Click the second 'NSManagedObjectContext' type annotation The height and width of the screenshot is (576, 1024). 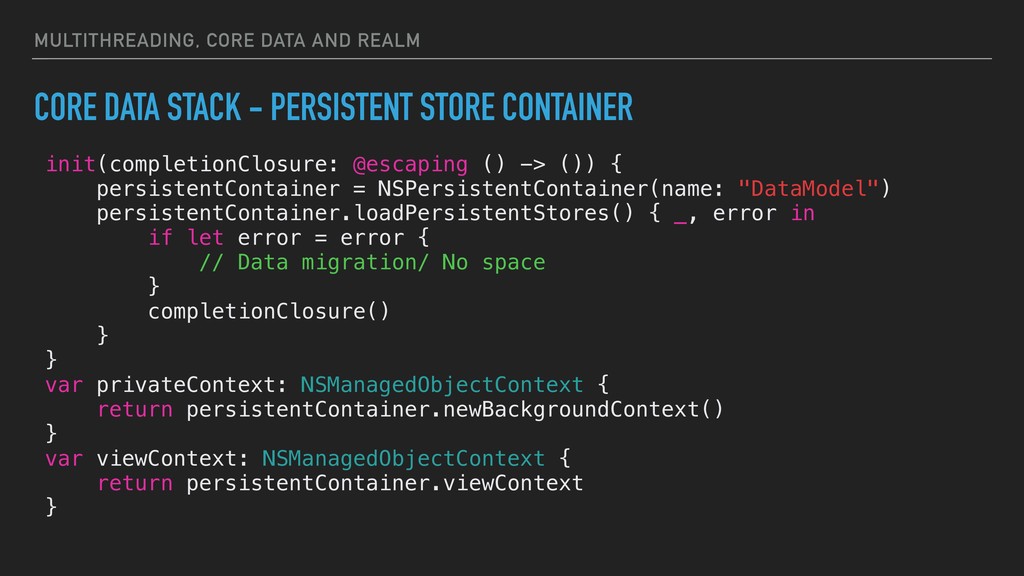coord(403,459)
